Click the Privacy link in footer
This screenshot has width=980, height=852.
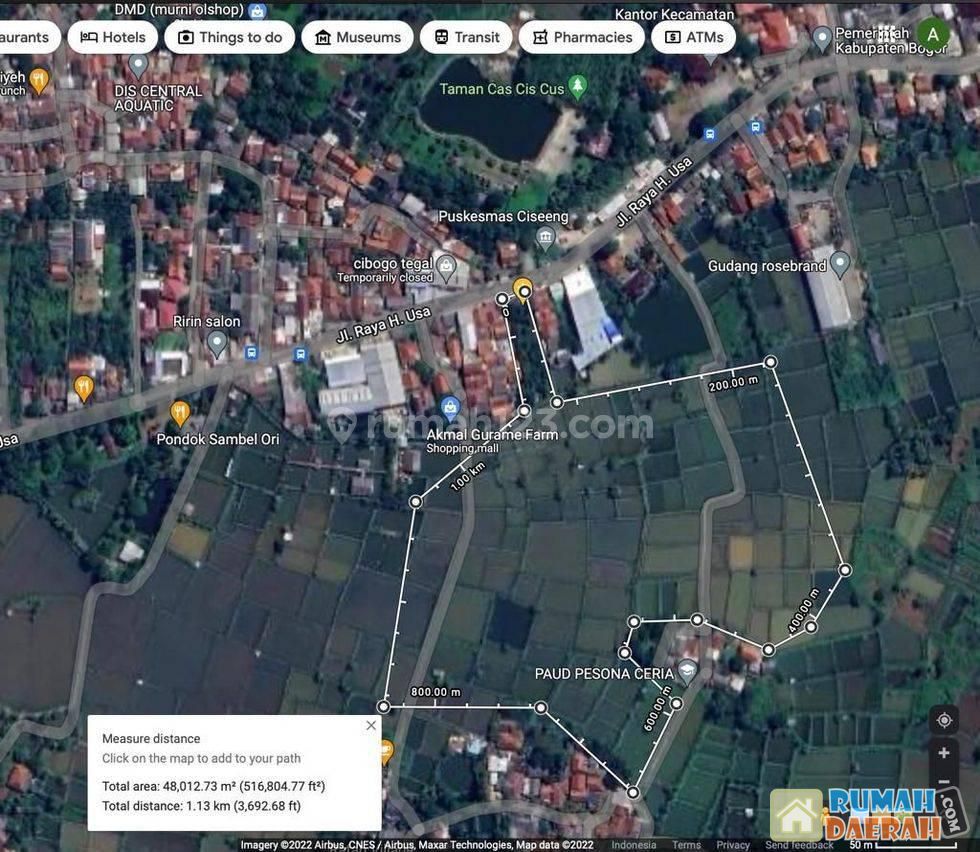click(x=733, y=845)
